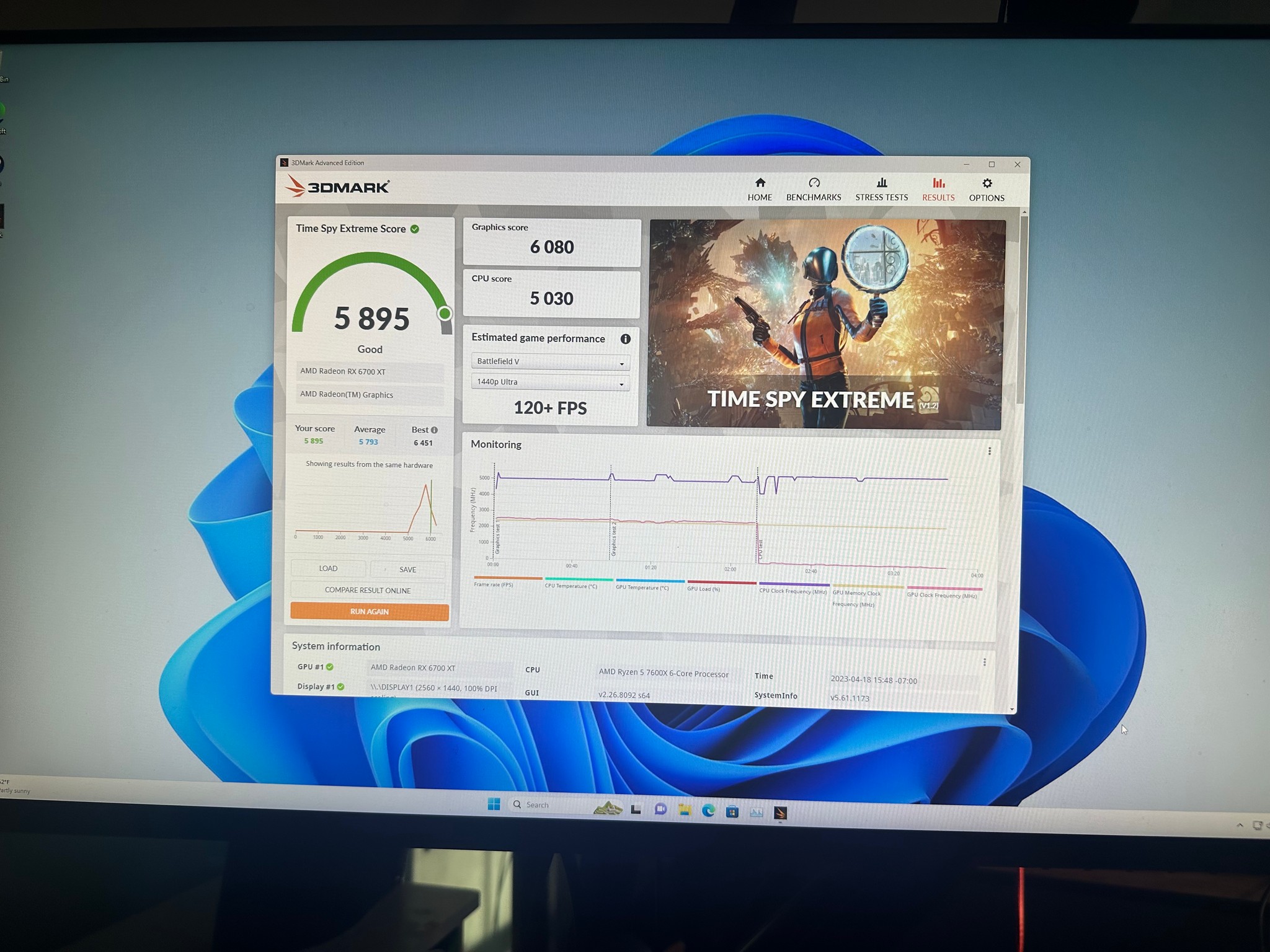Image resolution: width=1270 pixels, height=952 pixels.
Task: Click the Best score value 6 451
Action: (423, 443)
